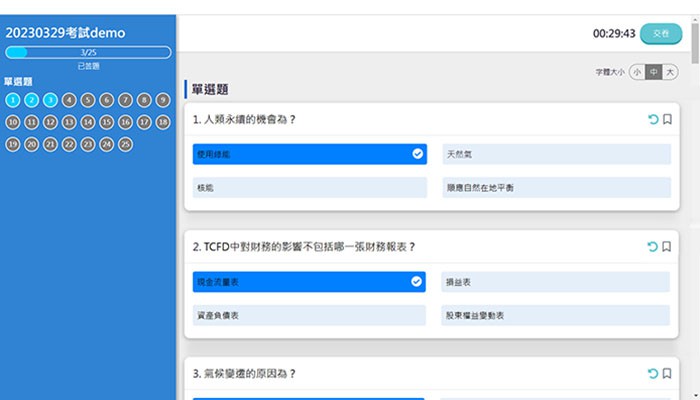Image resolution: width=700 pixels, height=400 pixels.
Task: Bookmark question 3 with the flag icon
Action: click(x=667, y=374)
